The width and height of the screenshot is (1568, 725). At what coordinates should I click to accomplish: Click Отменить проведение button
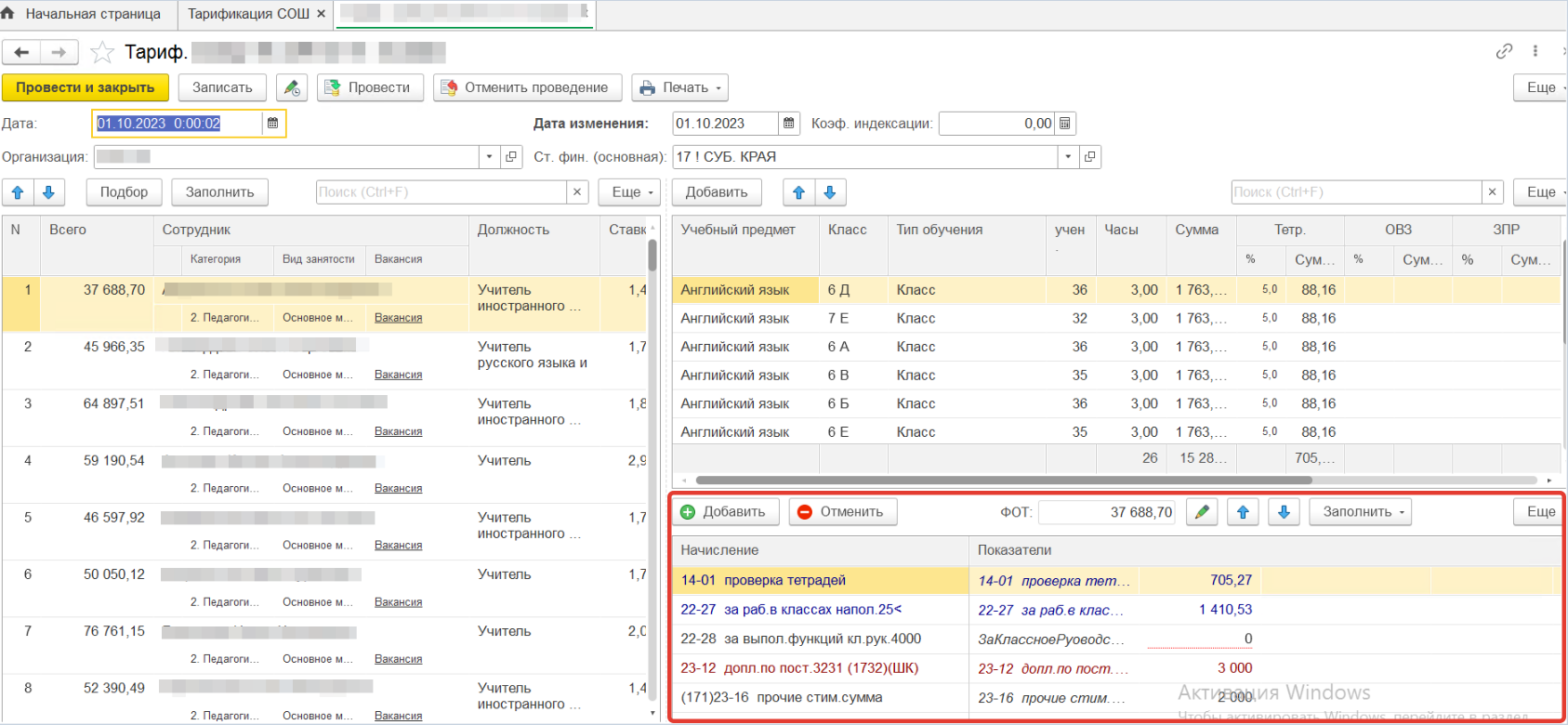click(526, 87)
